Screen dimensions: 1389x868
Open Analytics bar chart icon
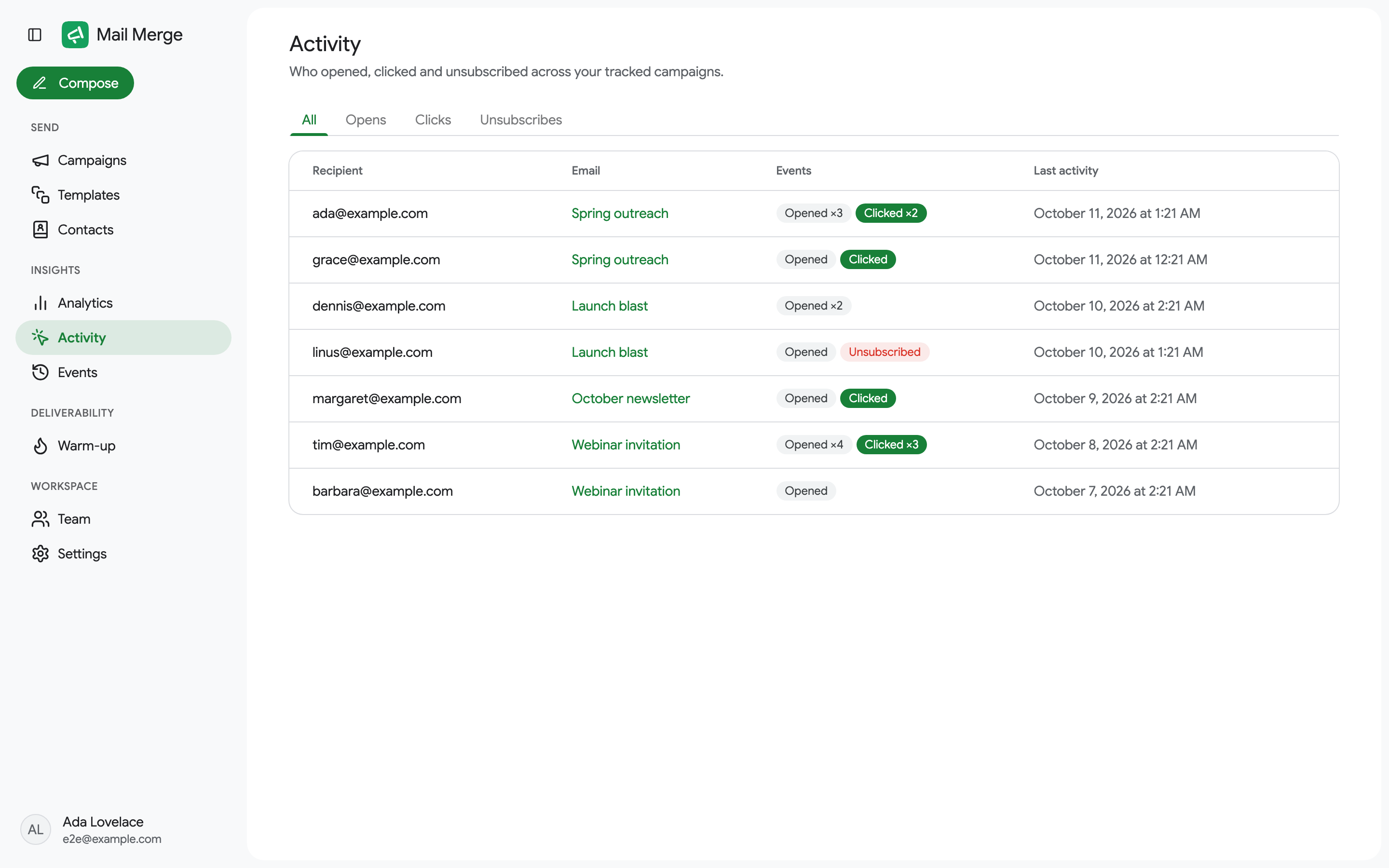pos(40,303)
